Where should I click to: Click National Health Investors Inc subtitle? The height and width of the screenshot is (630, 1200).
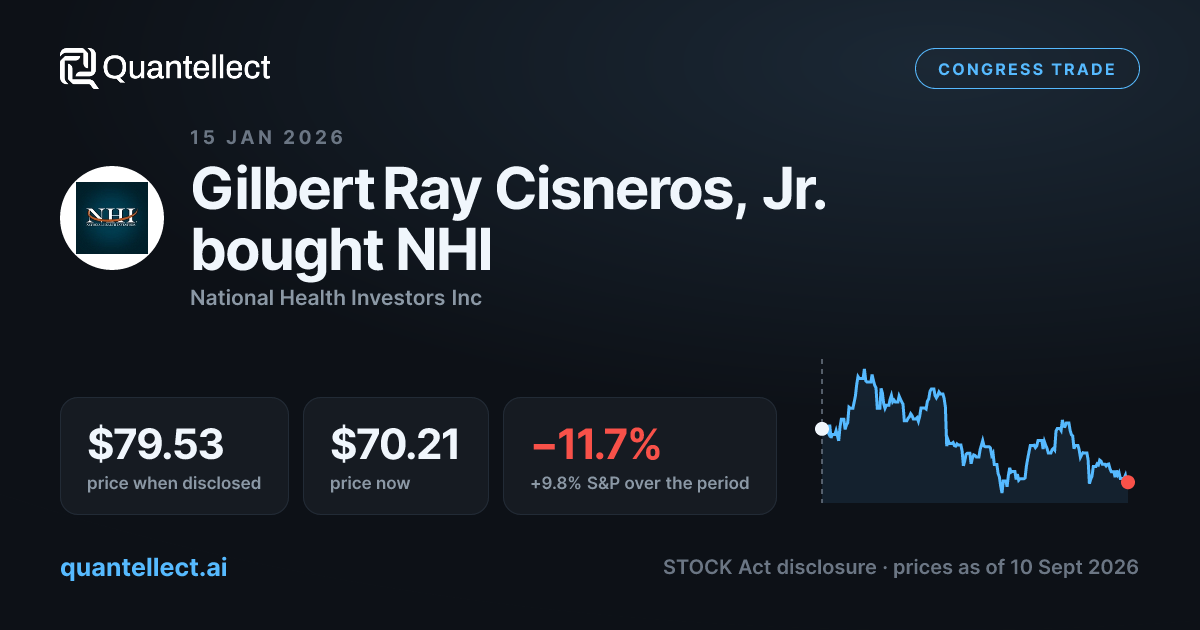tap(336, 298)
